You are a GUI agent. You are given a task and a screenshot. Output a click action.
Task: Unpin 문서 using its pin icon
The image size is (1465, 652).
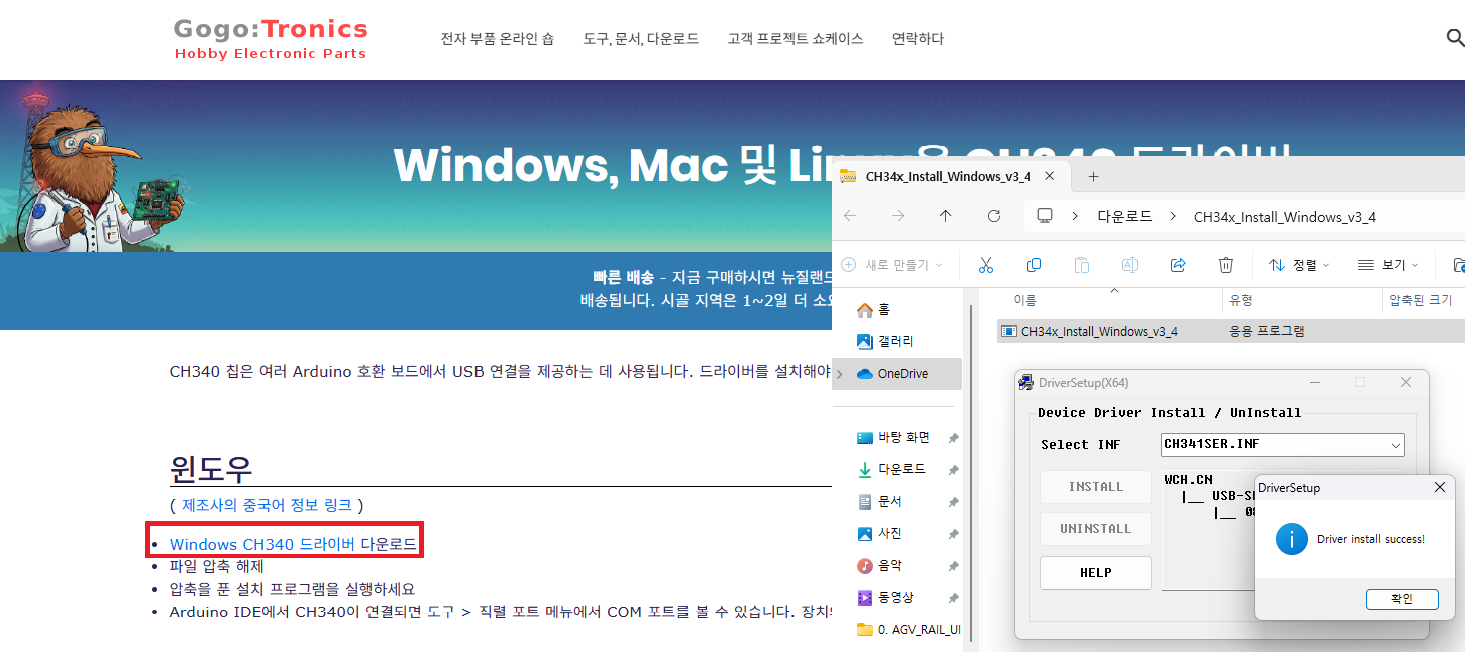(953, 502)
